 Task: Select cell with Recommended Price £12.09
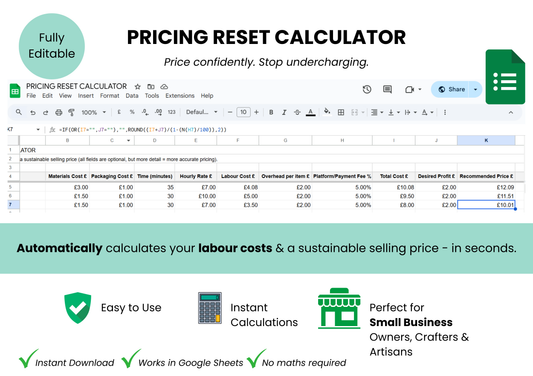(x=486, y=187)
